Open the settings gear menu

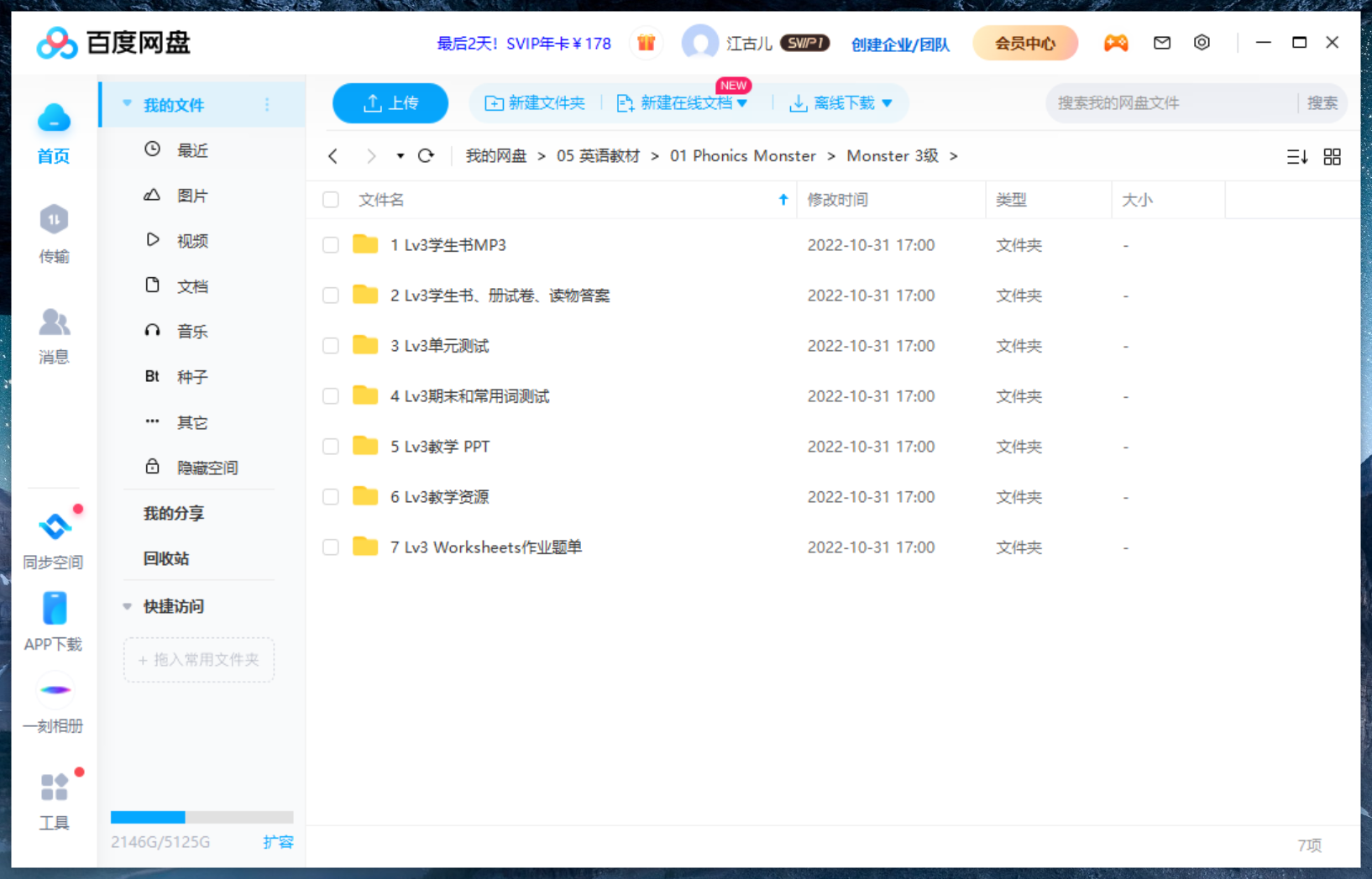click(x=1202, y=42)
